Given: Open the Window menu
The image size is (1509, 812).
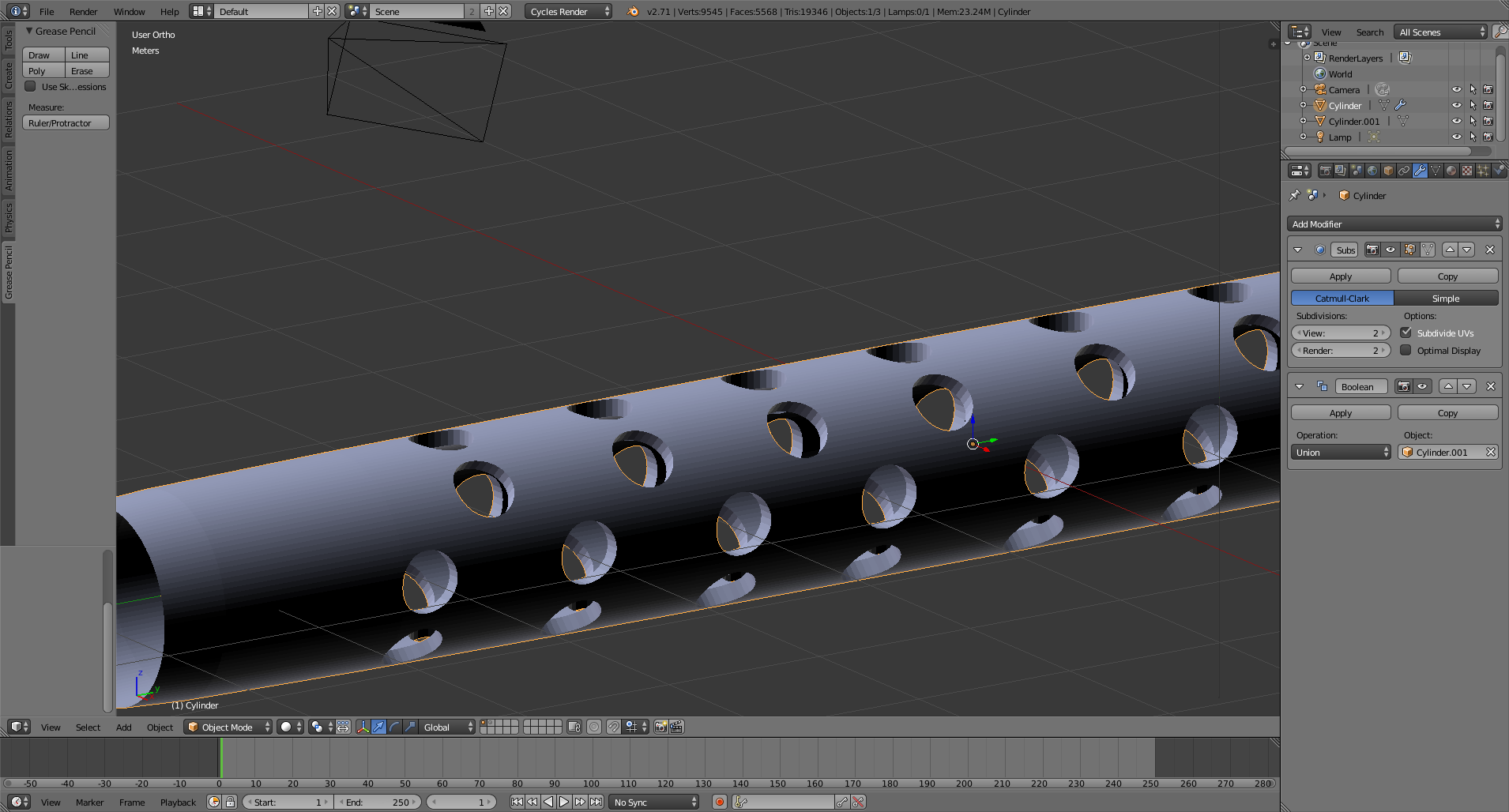Looking at the screenshot, I should pos(129,11).
